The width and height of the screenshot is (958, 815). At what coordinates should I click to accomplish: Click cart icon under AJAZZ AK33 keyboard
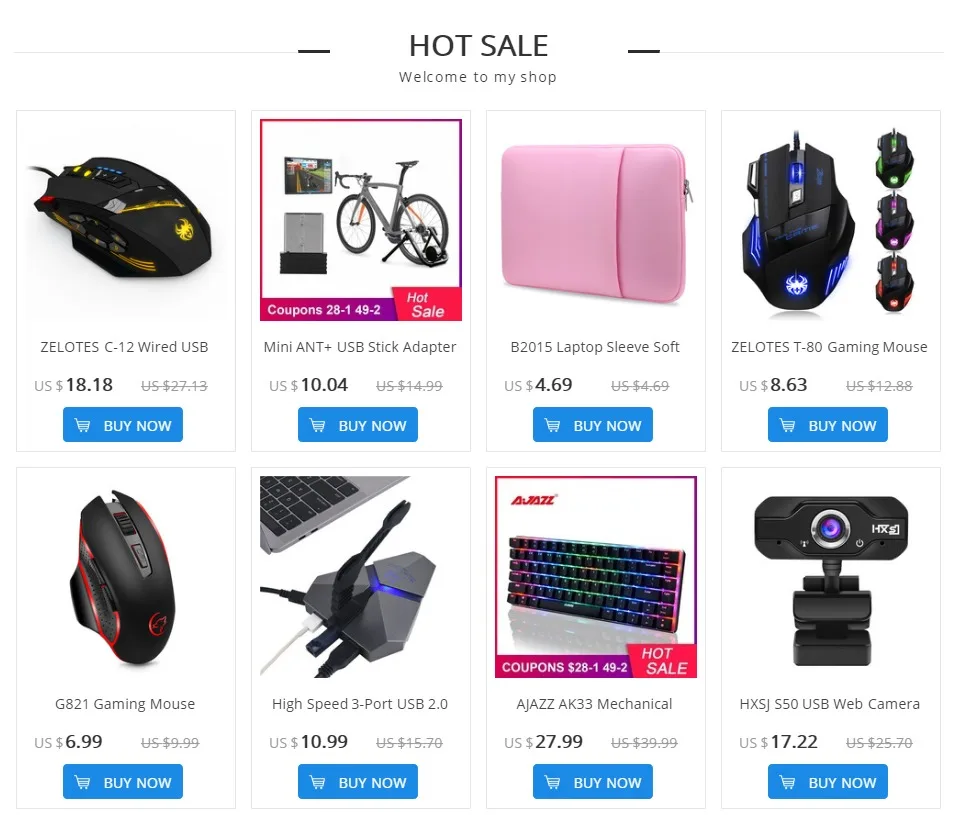(552, 782)
